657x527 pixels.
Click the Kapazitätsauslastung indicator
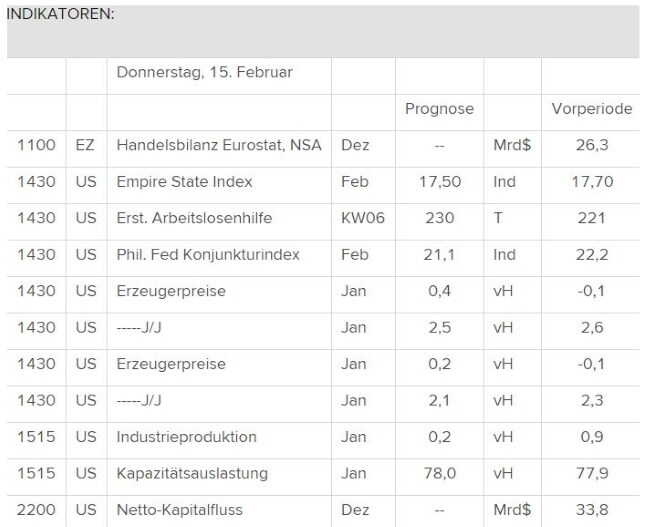pyautogui.click(x=192, y=473)
